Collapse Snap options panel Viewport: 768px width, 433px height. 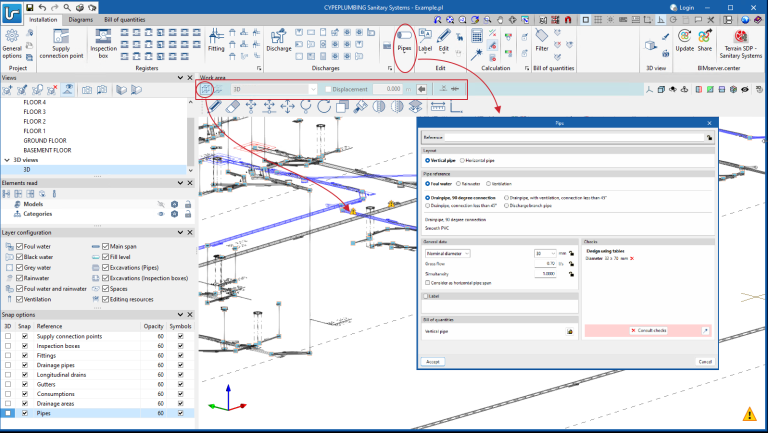coord(180,314)
